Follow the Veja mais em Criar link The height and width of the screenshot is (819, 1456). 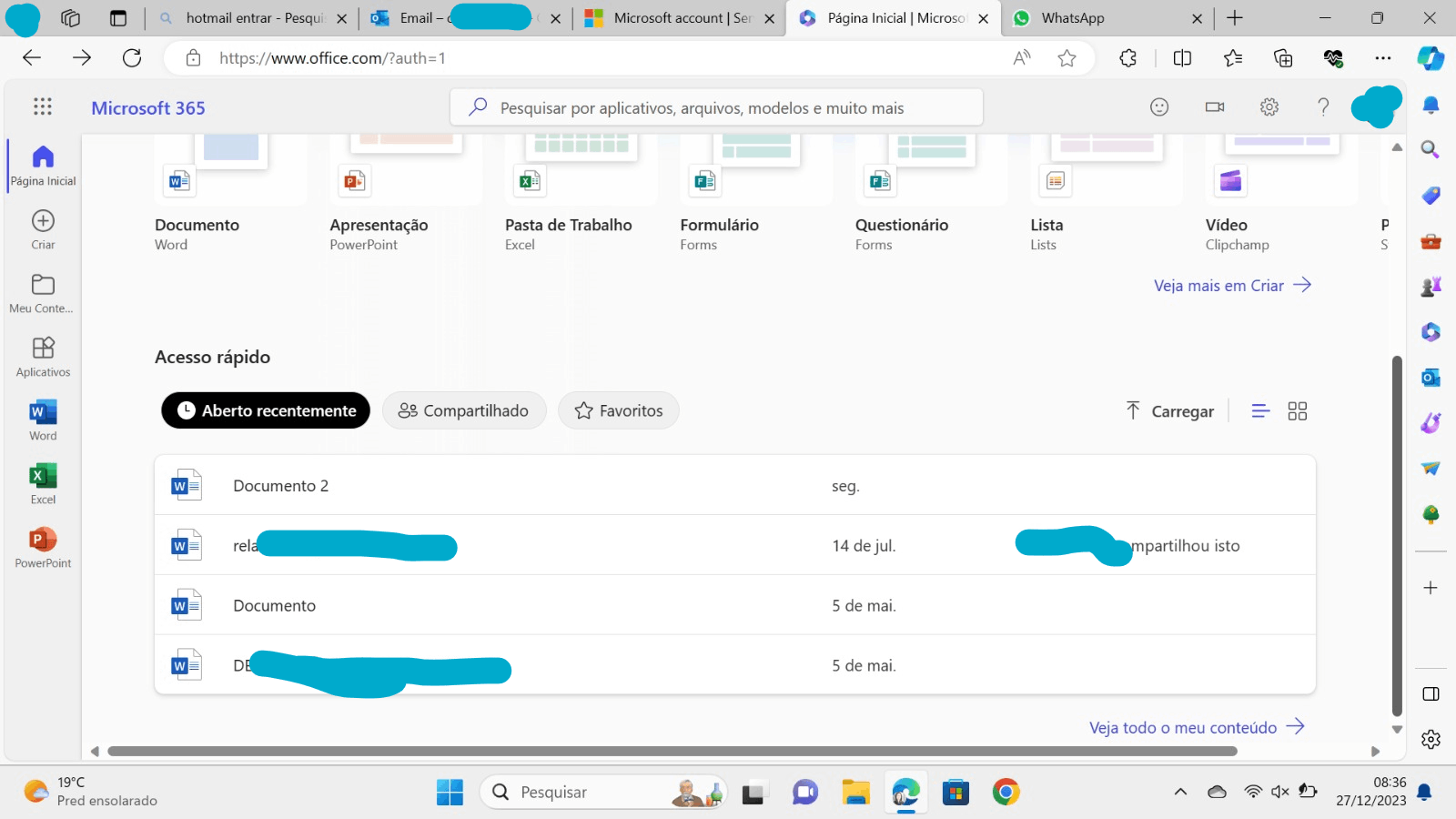1233,286
